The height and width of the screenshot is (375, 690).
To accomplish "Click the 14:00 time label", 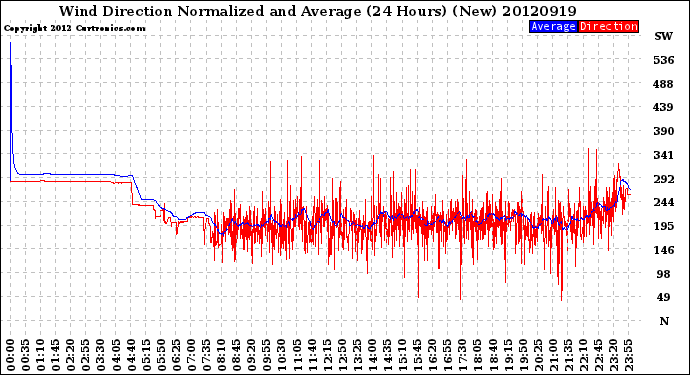I will (x=372, y=355).
